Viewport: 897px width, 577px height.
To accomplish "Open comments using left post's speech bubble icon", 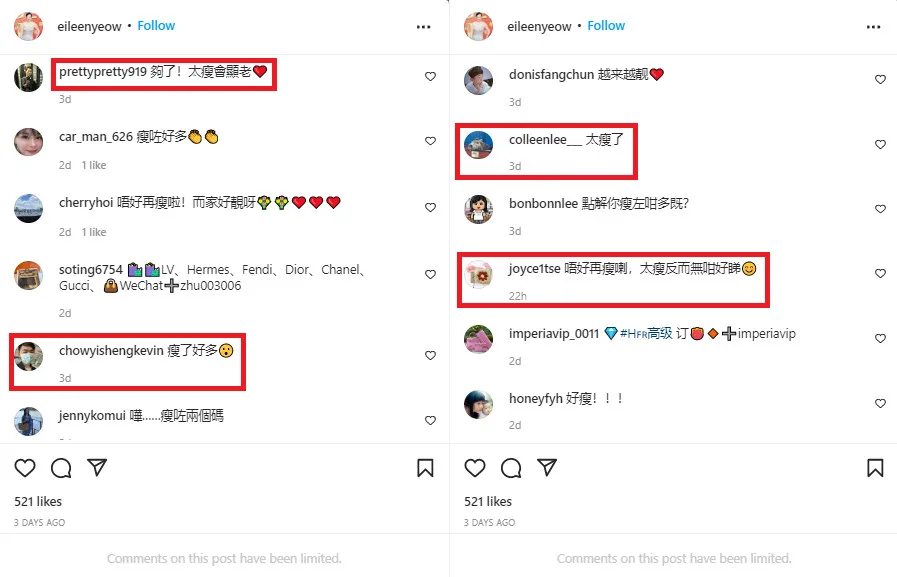I will pyautogui.click(x=61, y=468).
